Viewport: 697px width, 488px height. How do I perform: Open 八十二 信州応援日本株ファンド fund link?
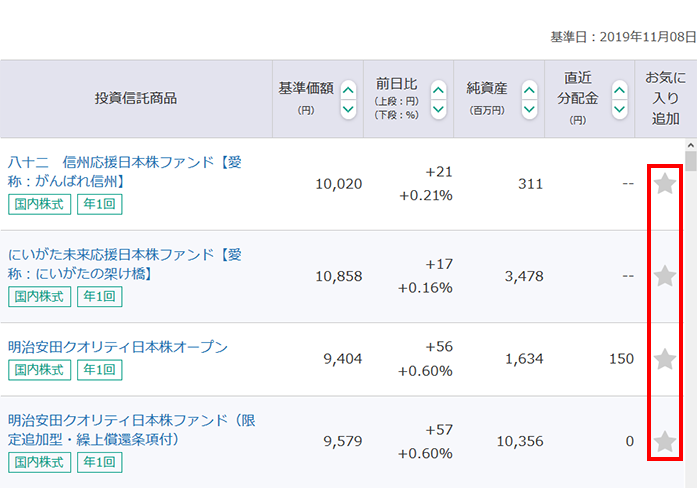pyautogui.click(x=124, y=172)
